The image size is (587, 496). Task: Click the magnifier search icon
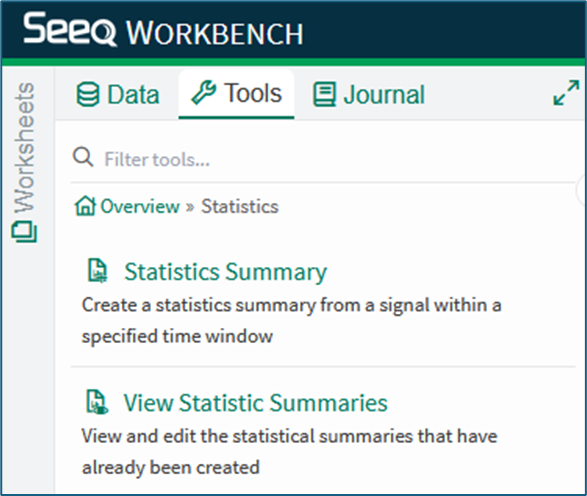tap(83, 157)
